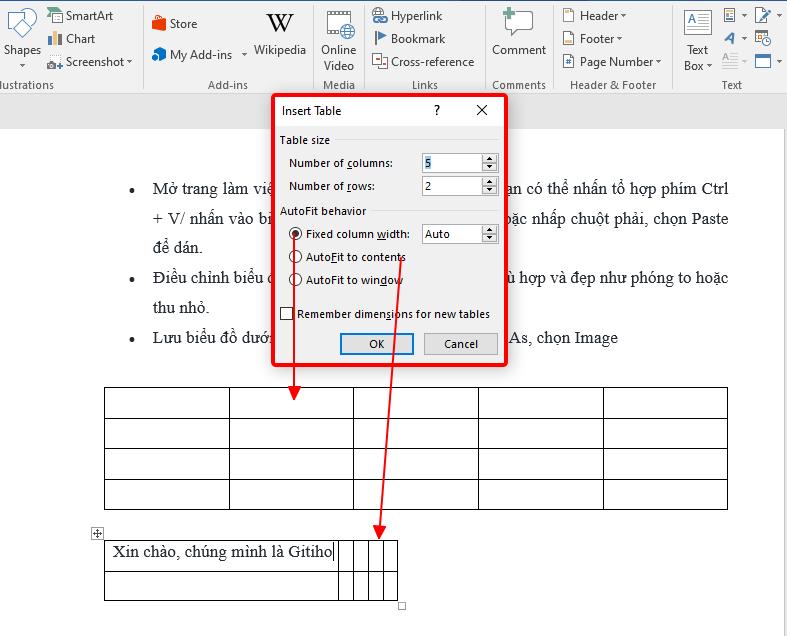Expand the WordArt dropdown arrow
787x636 pixels.
click(x=744, y=39)
